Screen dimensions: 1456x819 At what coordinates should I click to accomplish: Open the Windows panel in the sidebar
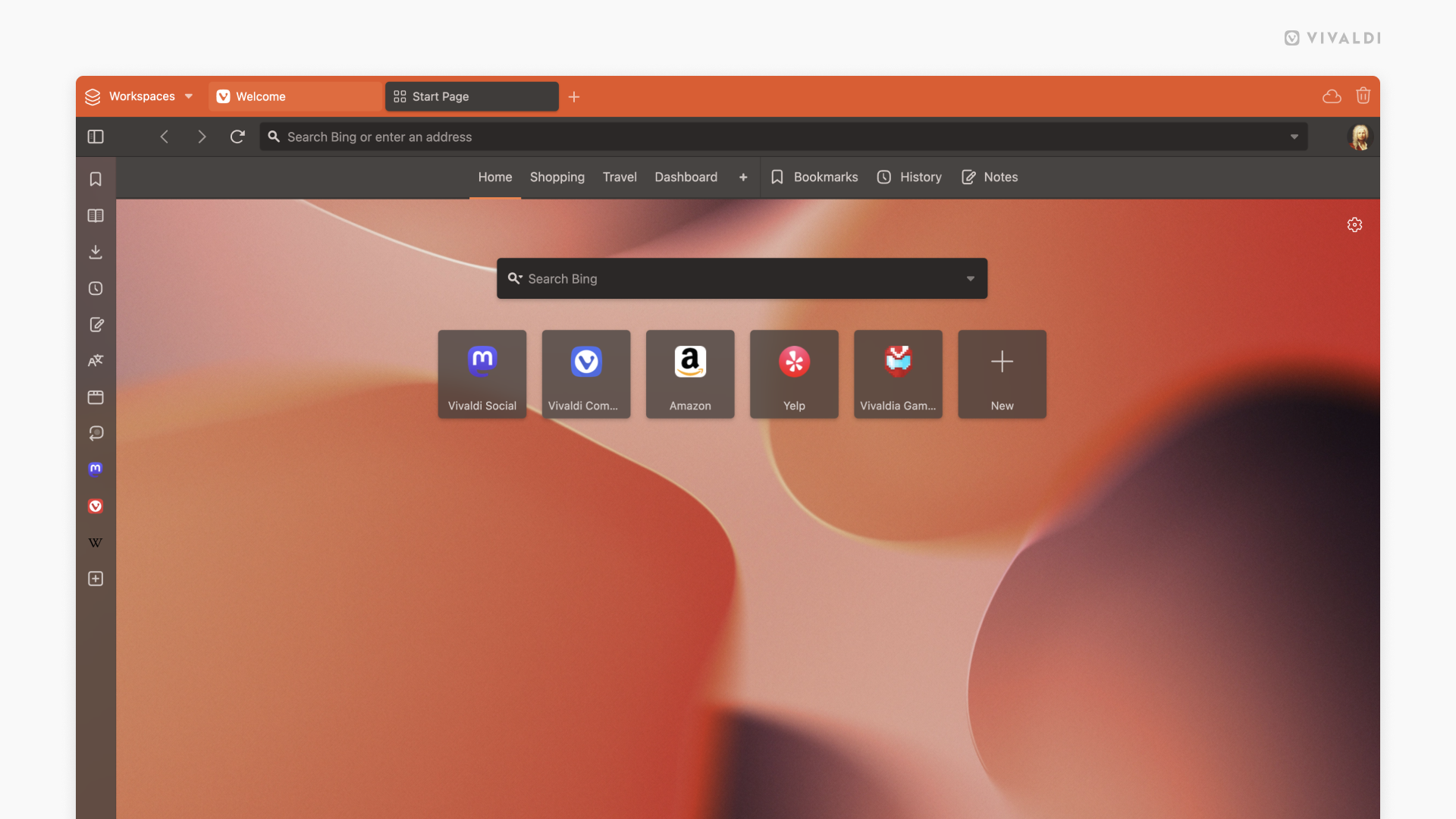[x=96, y=397]
